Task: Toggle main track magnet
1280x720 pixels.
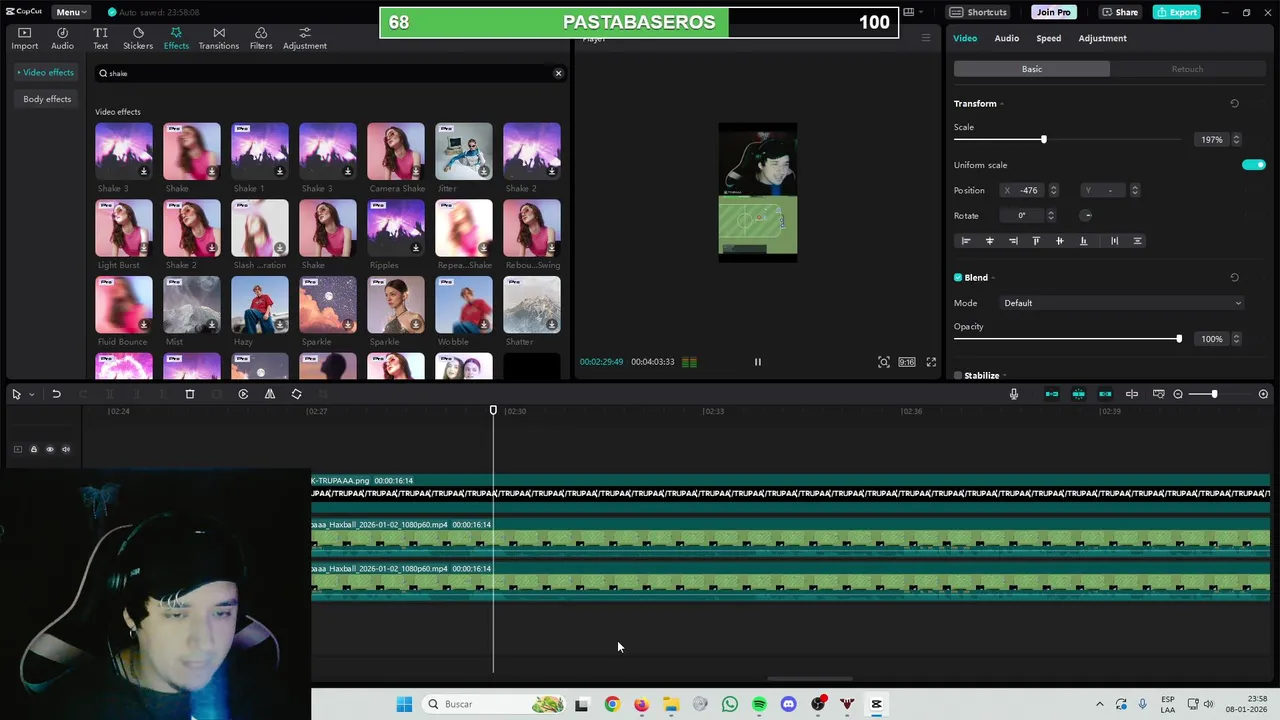Action: (x=1051, y=394)
